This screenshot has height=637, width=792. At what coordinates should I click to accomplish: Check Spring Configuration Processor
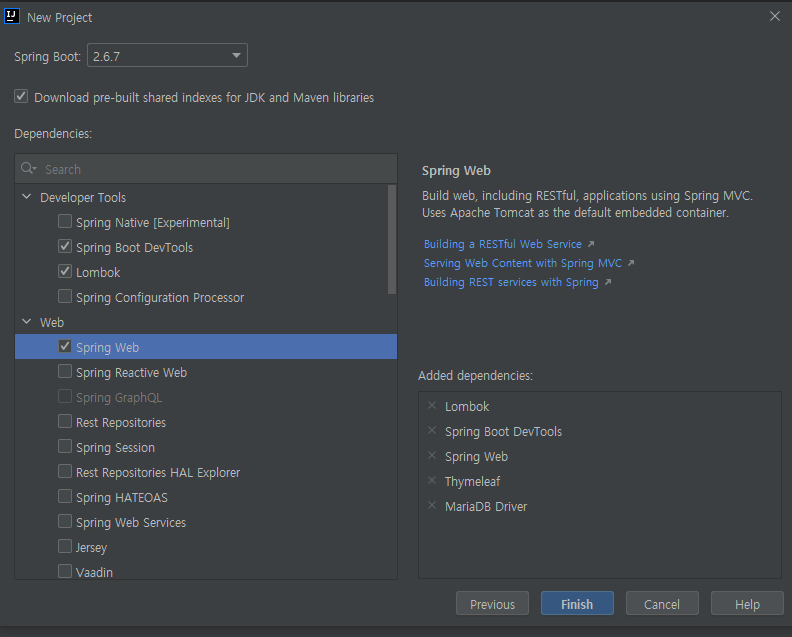tap(65, 296)
